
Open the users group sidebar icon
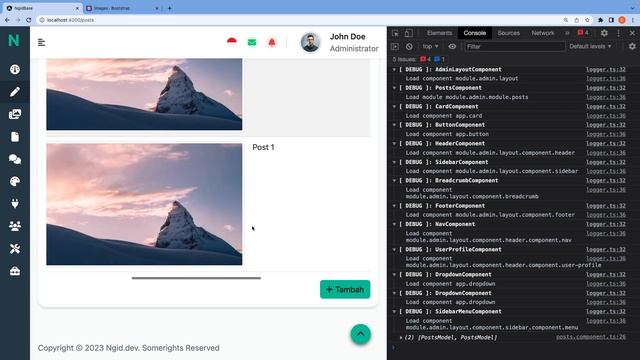coord(15,226)
